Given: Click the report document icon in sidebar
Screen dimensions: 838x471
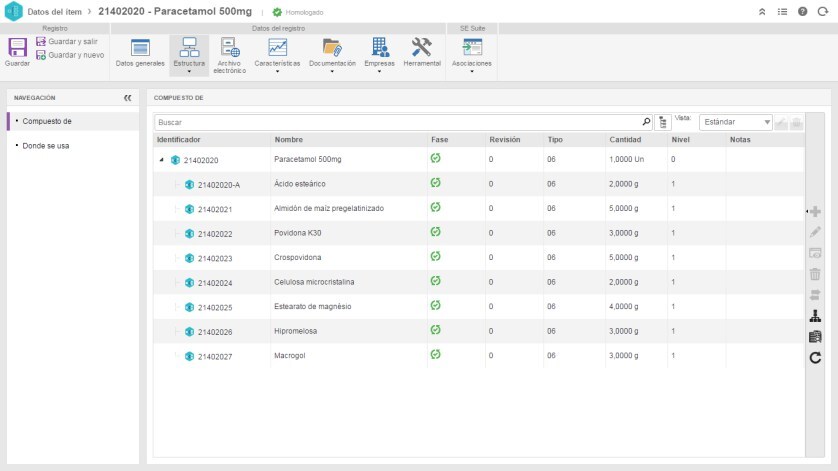Looking at the screenshot, I should (815, 336).
